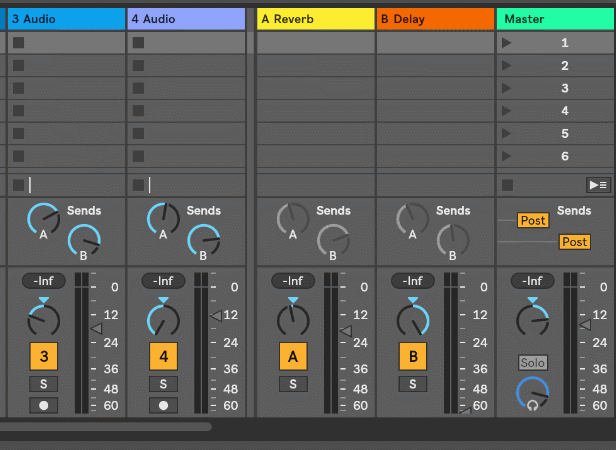Solo the 4 Audio track
Screen dimensions: 616x450
point(163,384)
